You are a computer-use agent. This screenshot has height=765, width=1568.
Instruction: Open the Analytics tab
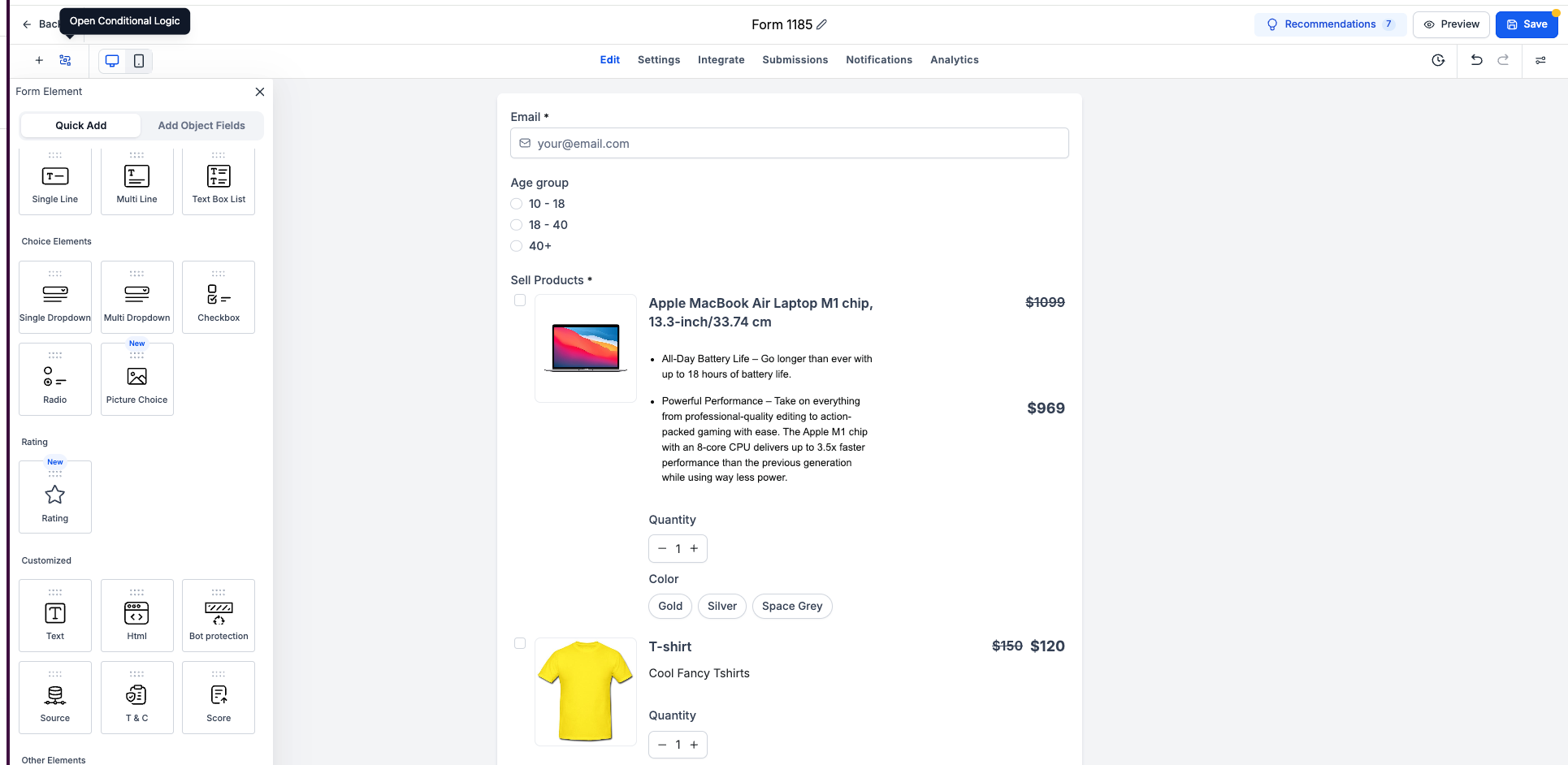point(955,60)
